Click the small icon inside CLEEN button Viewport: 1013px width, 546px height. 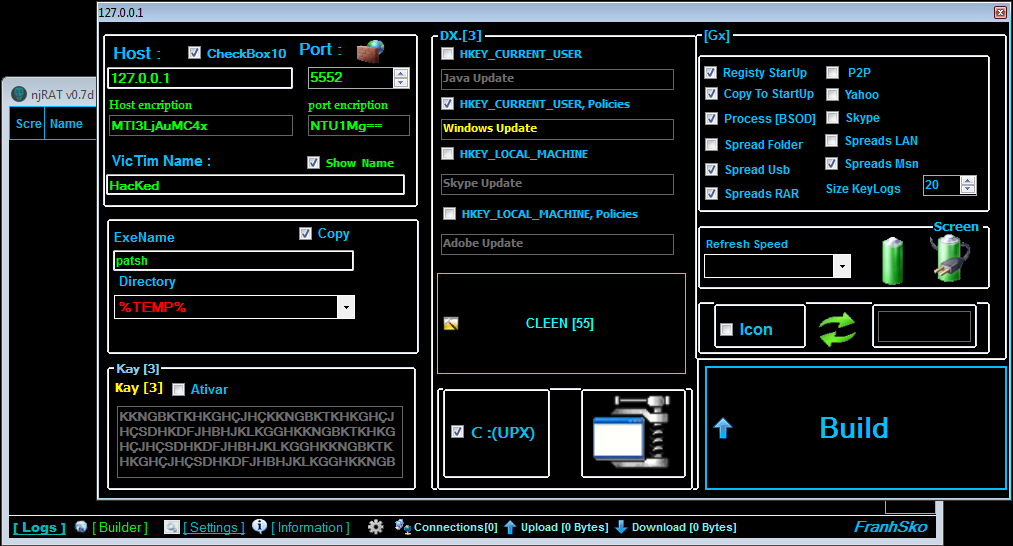click(x=451, y=324)
